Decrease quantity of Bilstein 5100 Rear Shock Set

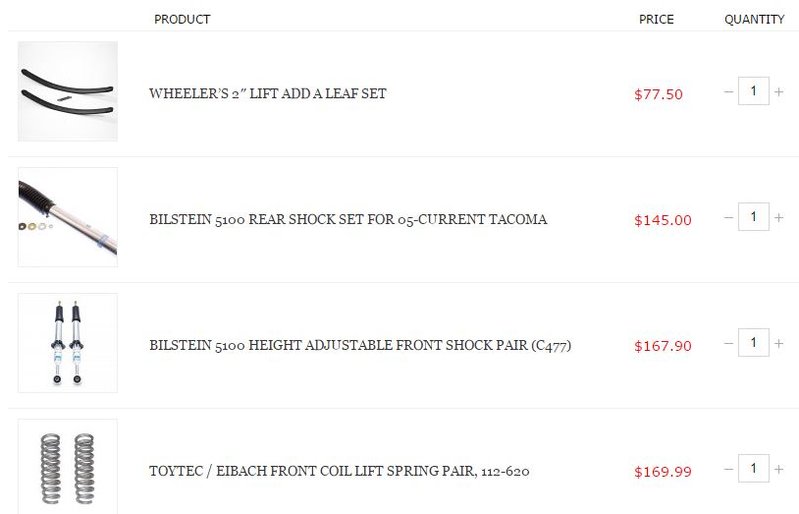click(x=729, y=218)
